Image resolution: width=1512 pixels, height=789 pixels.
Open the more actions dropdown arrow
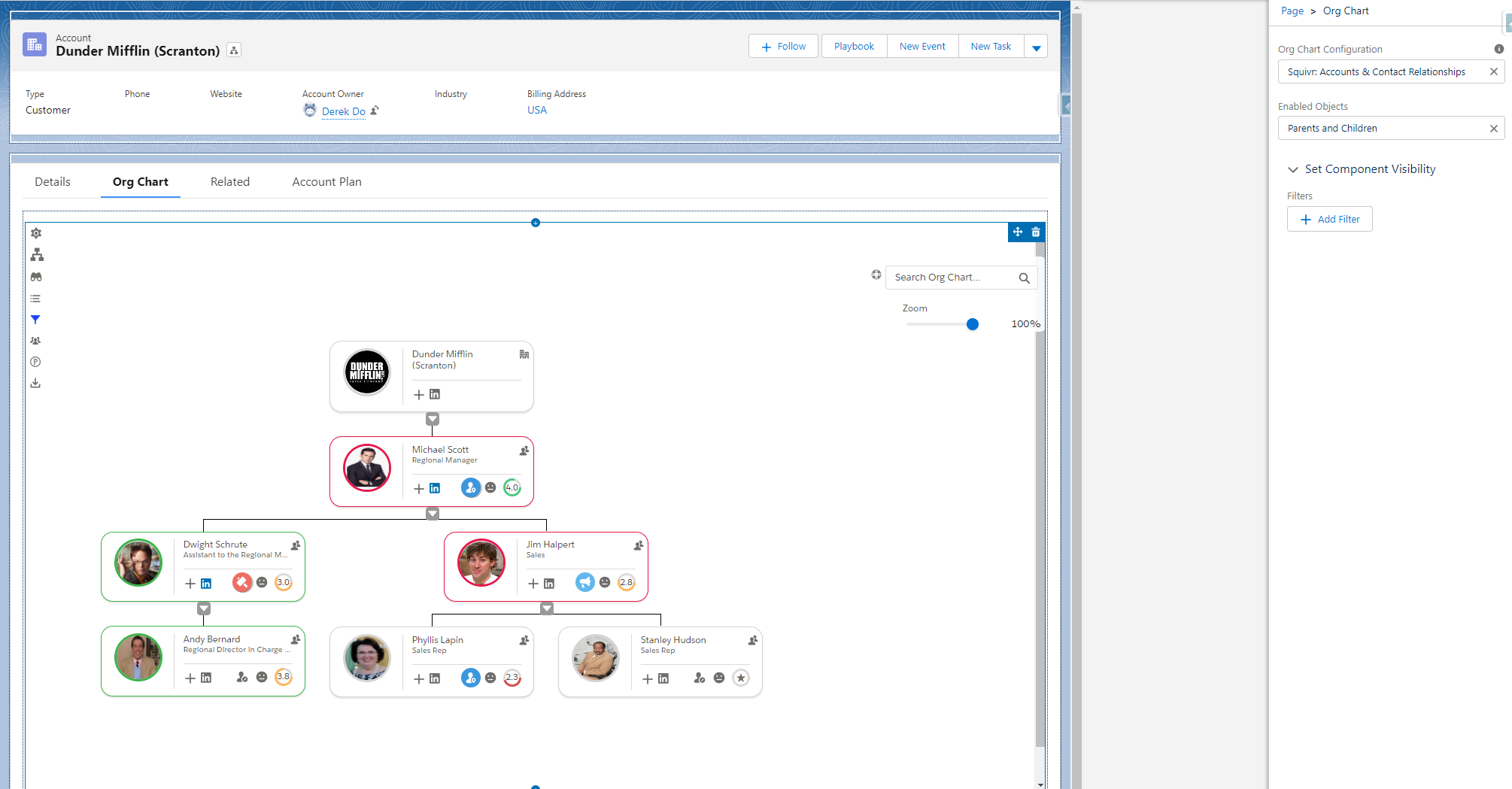(x=1036, y=47)
